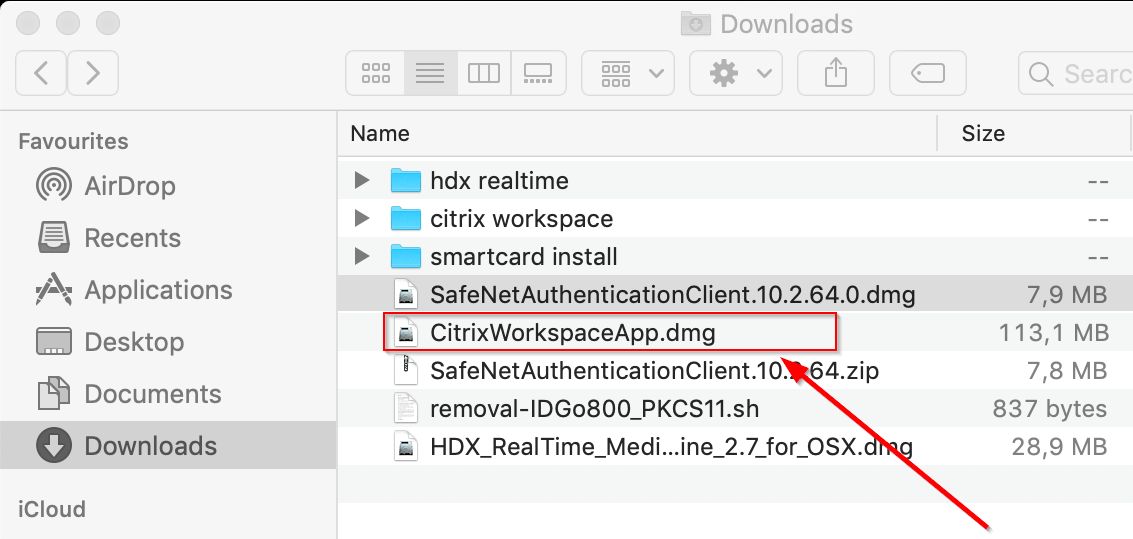Select the hdx realtime folder icon
The width and height of the screenshot is (1133, 539).
tap(405, 181)
